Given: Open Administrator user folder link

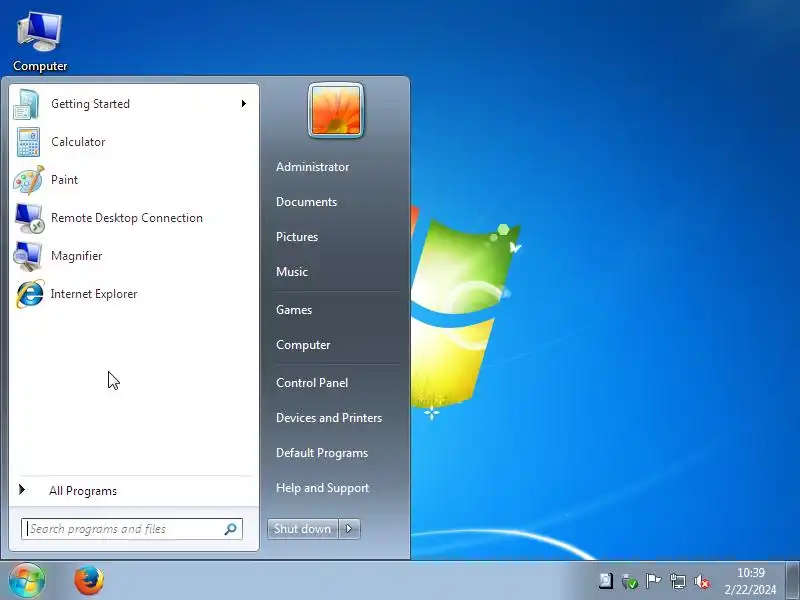Looking at the screenshot, I should [x=313, y=167].
